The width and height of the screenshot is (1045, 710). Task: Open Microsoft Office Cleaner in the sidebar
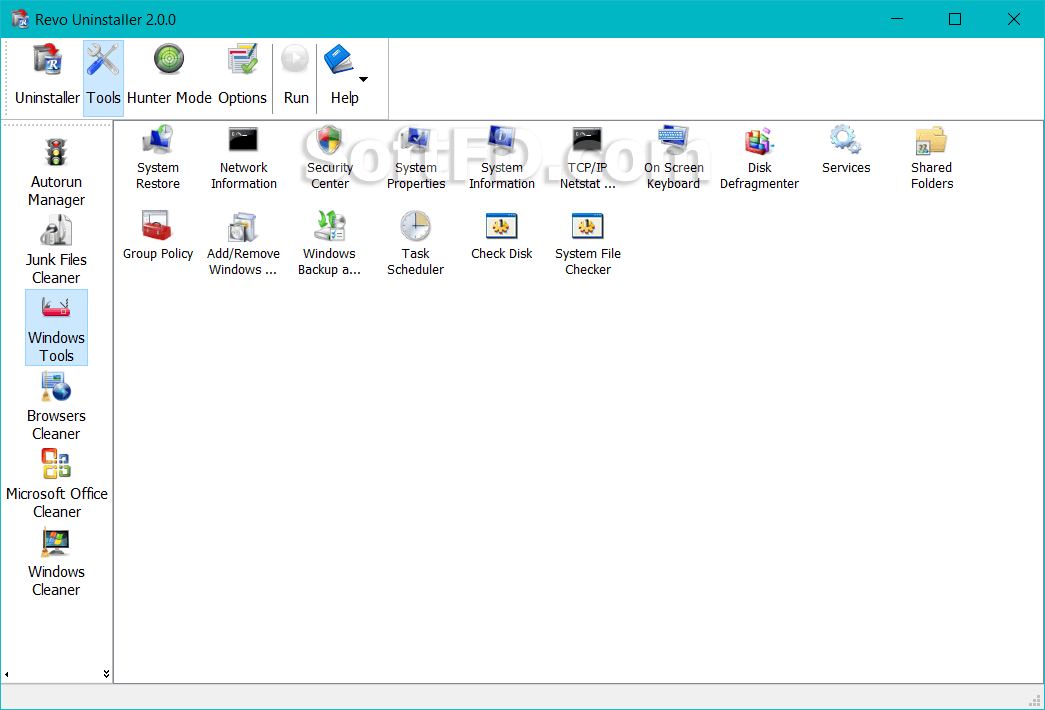pyautogui.click(x=57, y=485)
